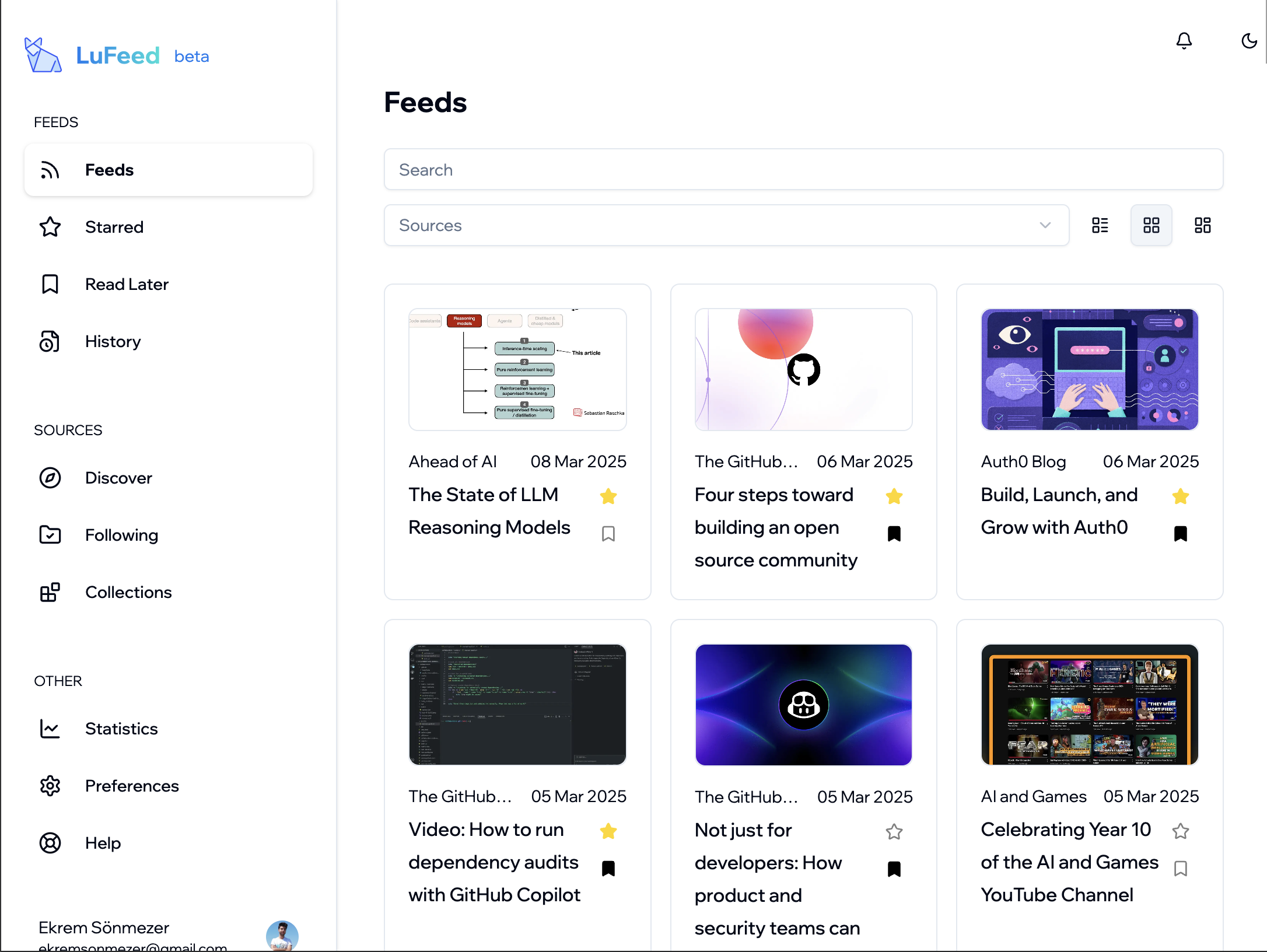Open the Preferences page

(169, 786)
